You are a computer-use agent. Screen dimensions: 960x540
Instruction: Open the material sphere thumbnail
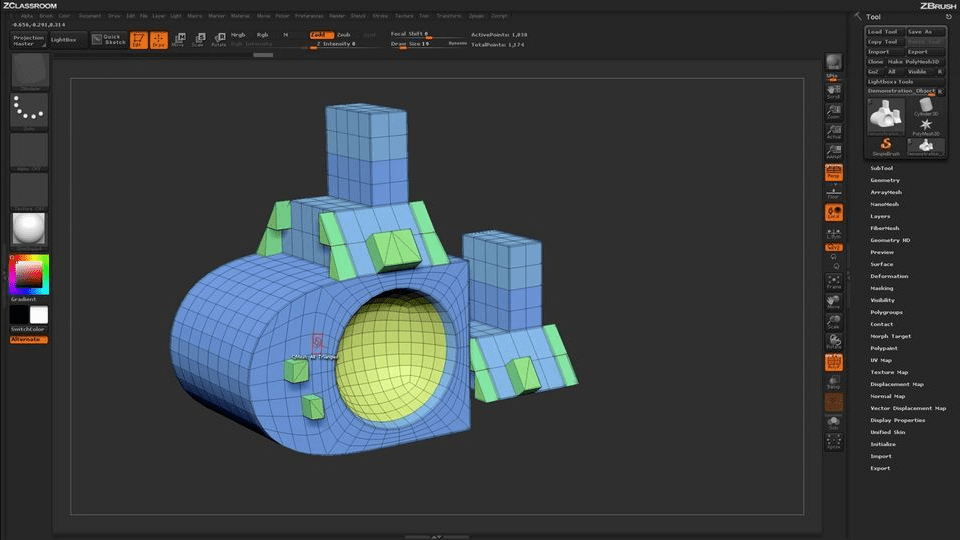(29, 230)
